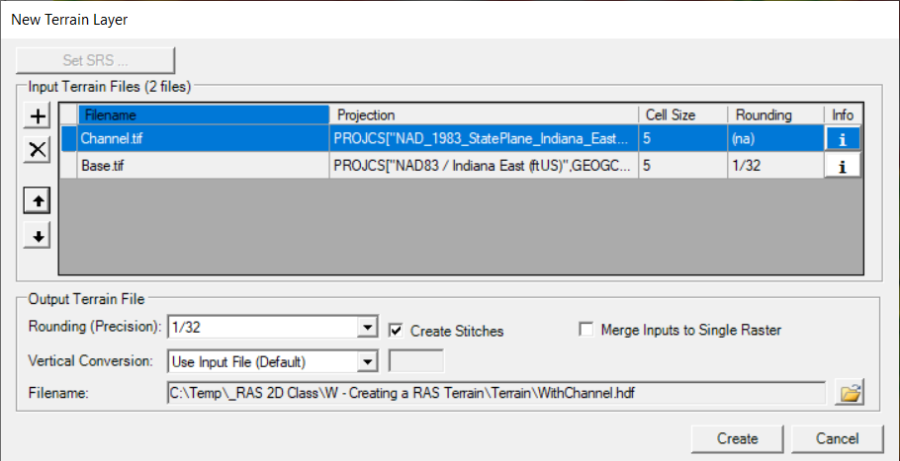Open info for Base.tif

point(842,166)
